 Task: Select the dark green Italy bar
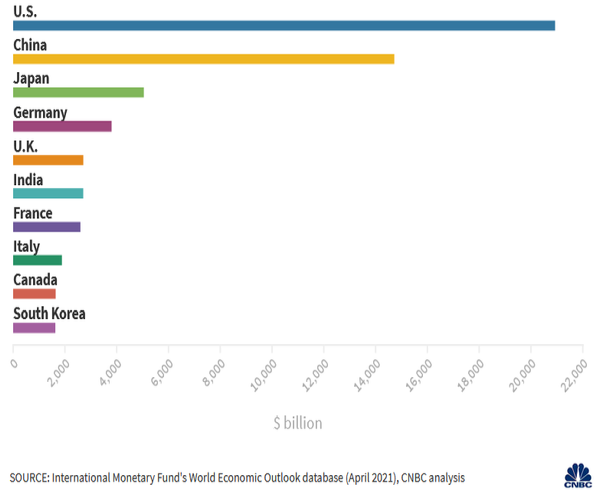(37, 260)
